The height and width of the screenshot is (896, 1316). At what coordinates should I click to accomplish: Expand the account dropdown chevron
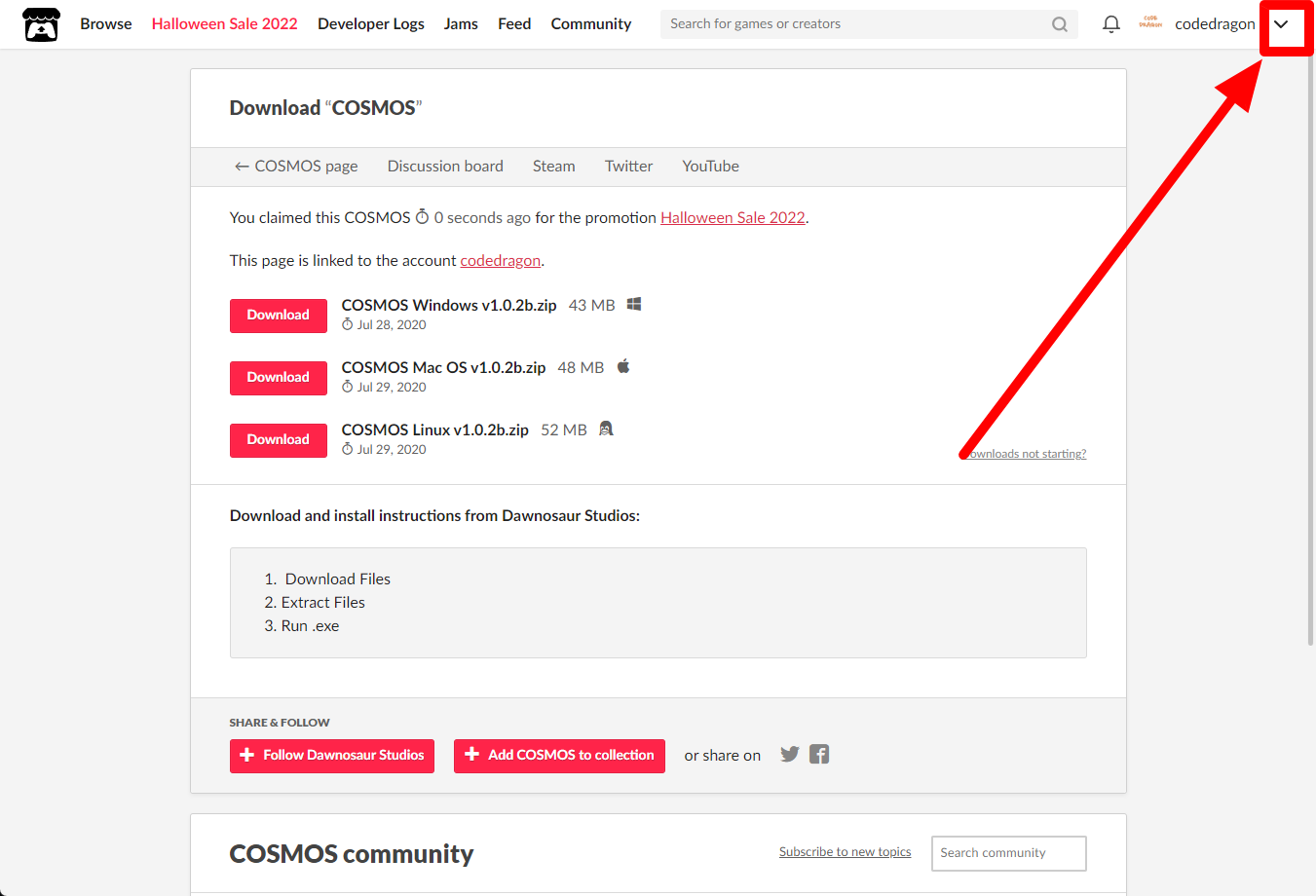(1281, 24)
